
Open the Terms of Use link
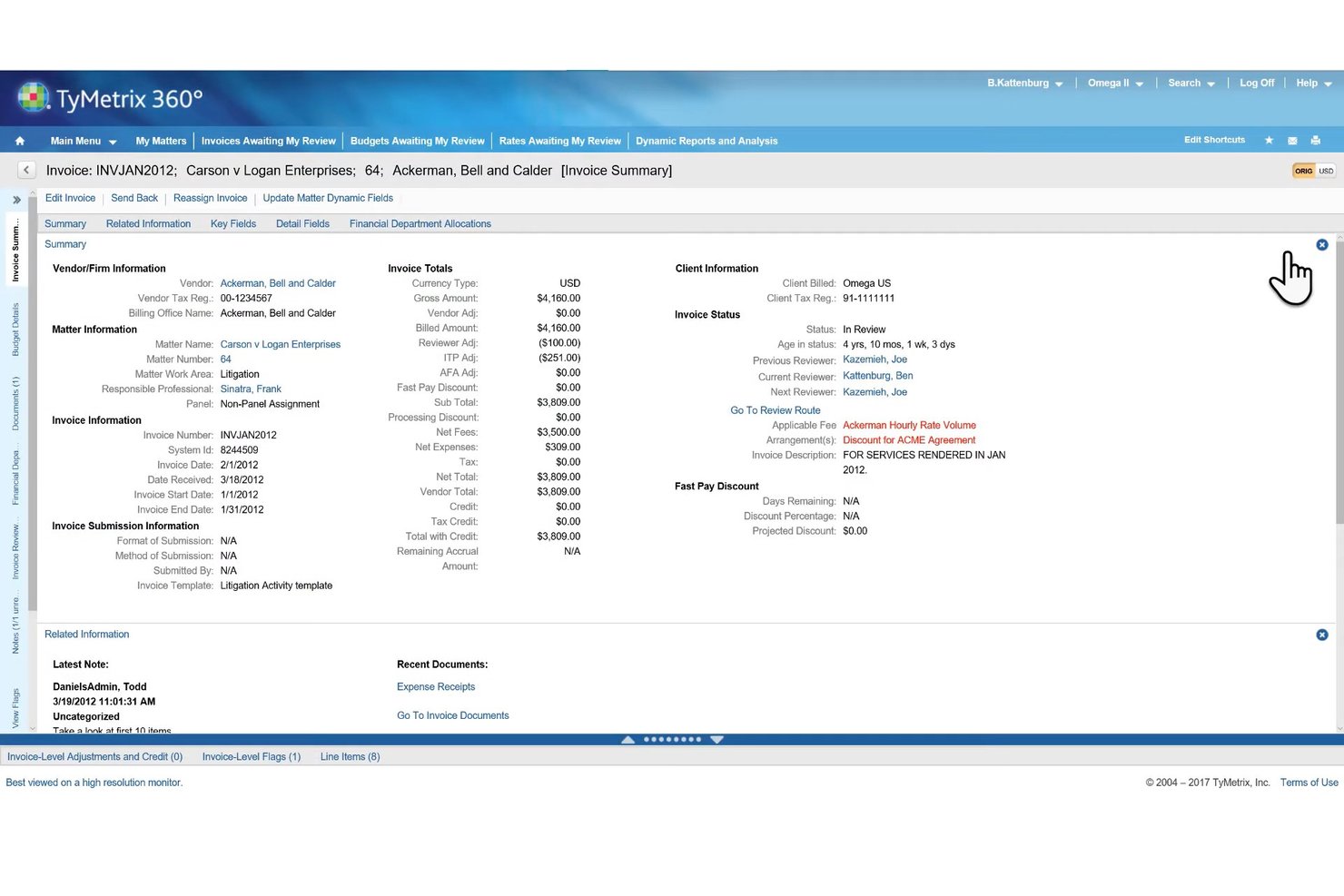click(1309, 783)
